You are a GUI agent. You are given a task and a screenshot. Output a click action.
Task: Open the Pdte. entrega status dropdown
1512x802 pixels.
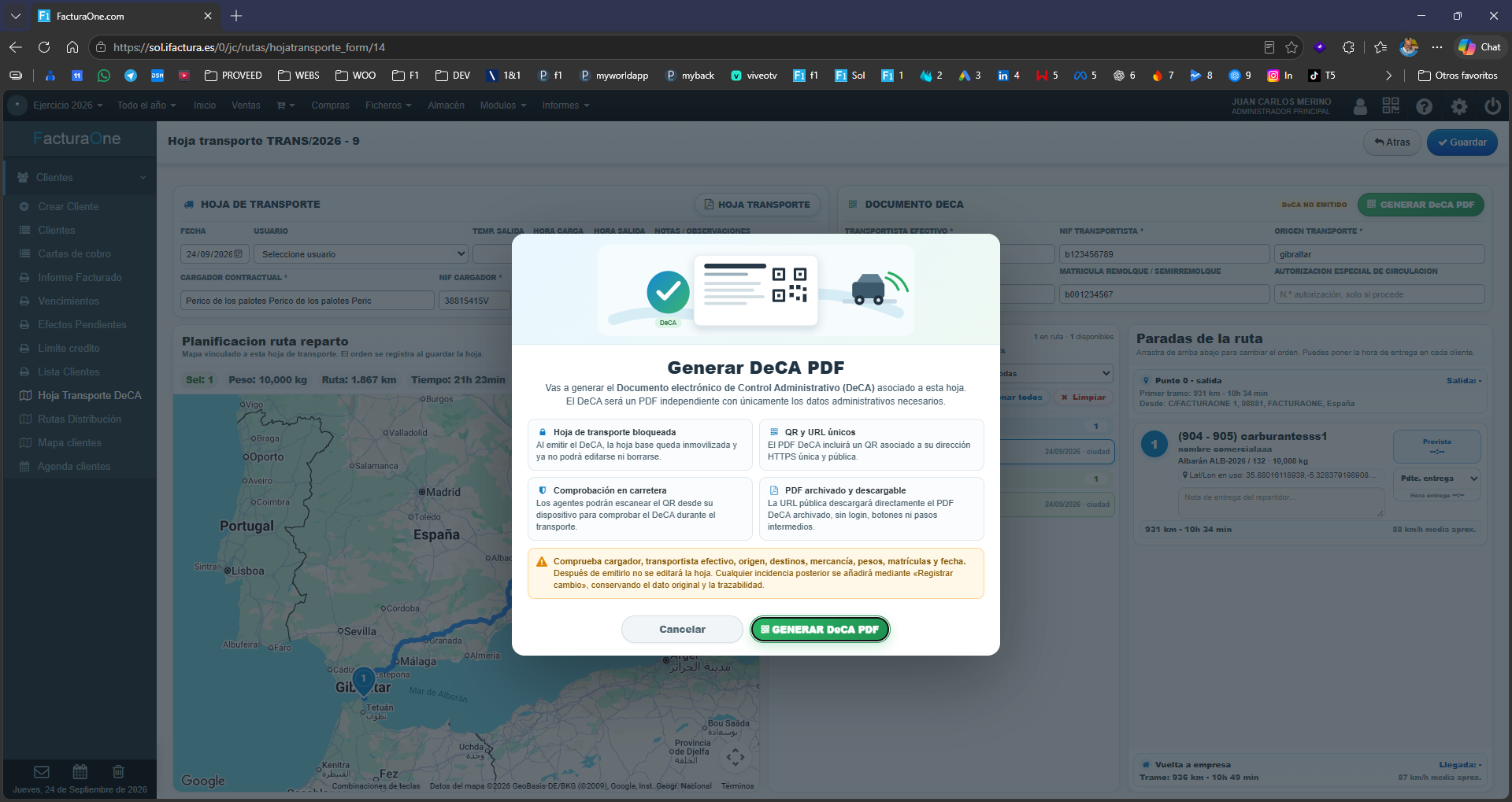pos(1437,478)
